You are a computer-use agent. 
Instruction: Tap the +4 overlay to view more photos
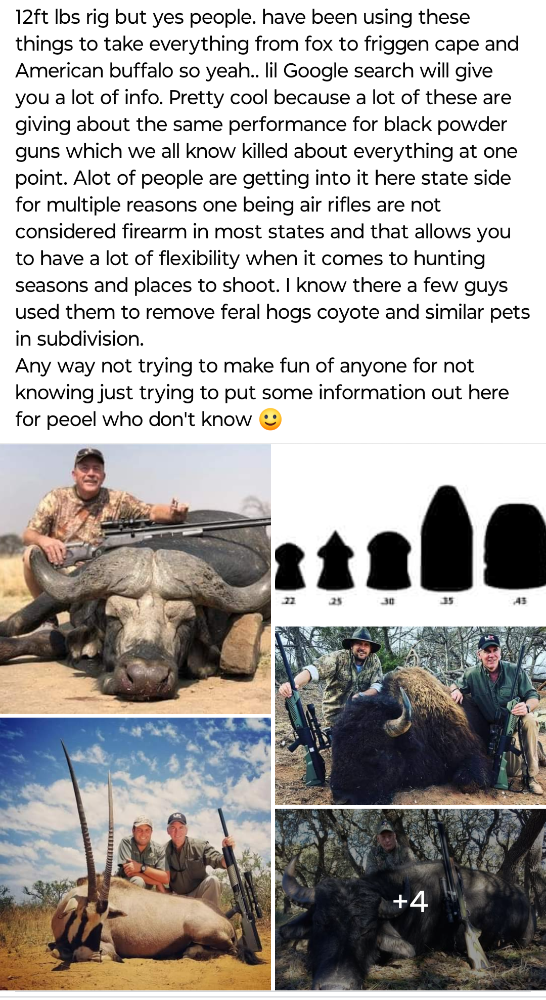click(x=411, y=899)
